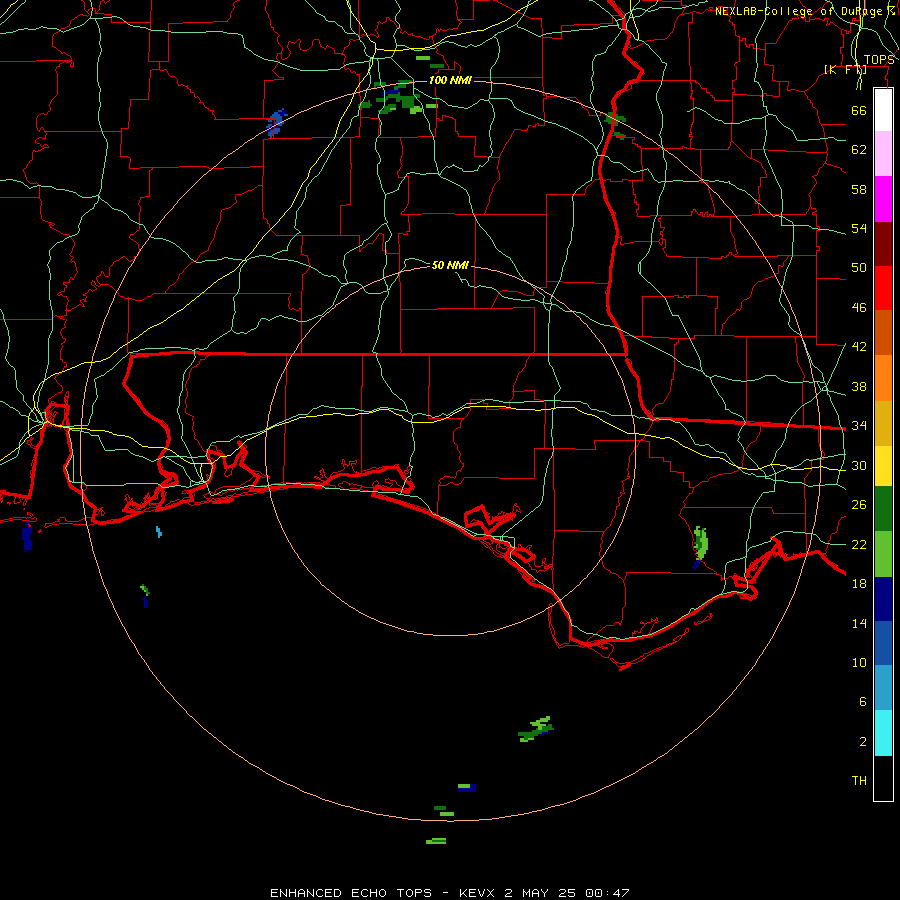This screenshot has height=900, width=900.
Task: Click the dark orange 46 kft swatch
Action: (x=883, y=333)
